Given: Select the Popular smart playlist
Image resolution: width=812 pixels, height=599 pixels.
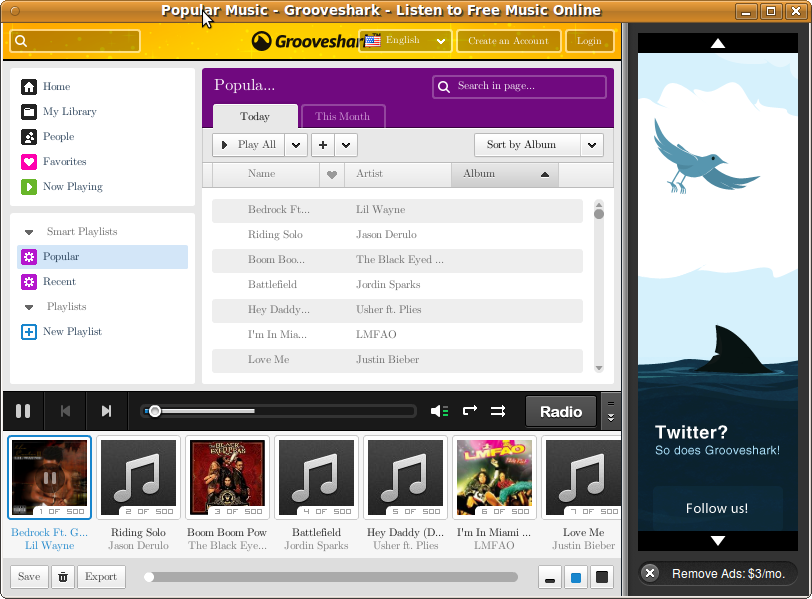Looking at the screenshot, I should click(x=103, y=257).
